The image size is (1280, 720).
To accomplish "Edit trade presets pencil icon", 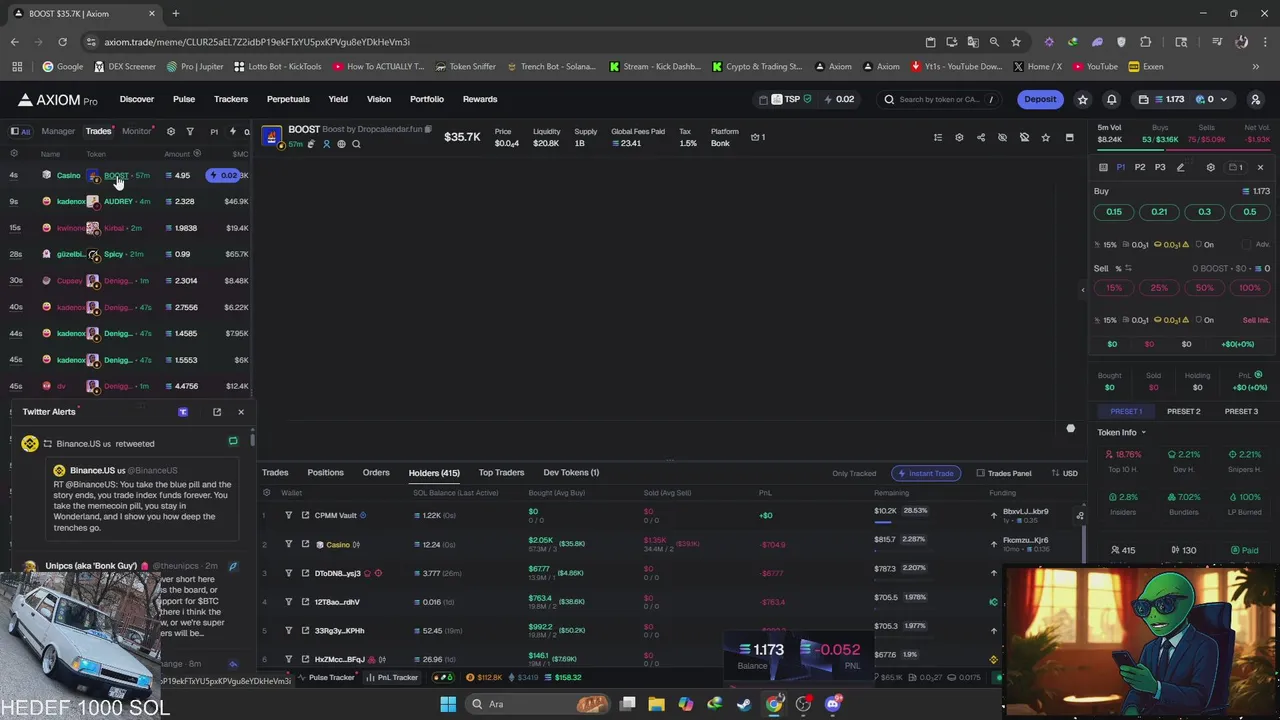I will pyautogui.click(x=1180, y=167).
